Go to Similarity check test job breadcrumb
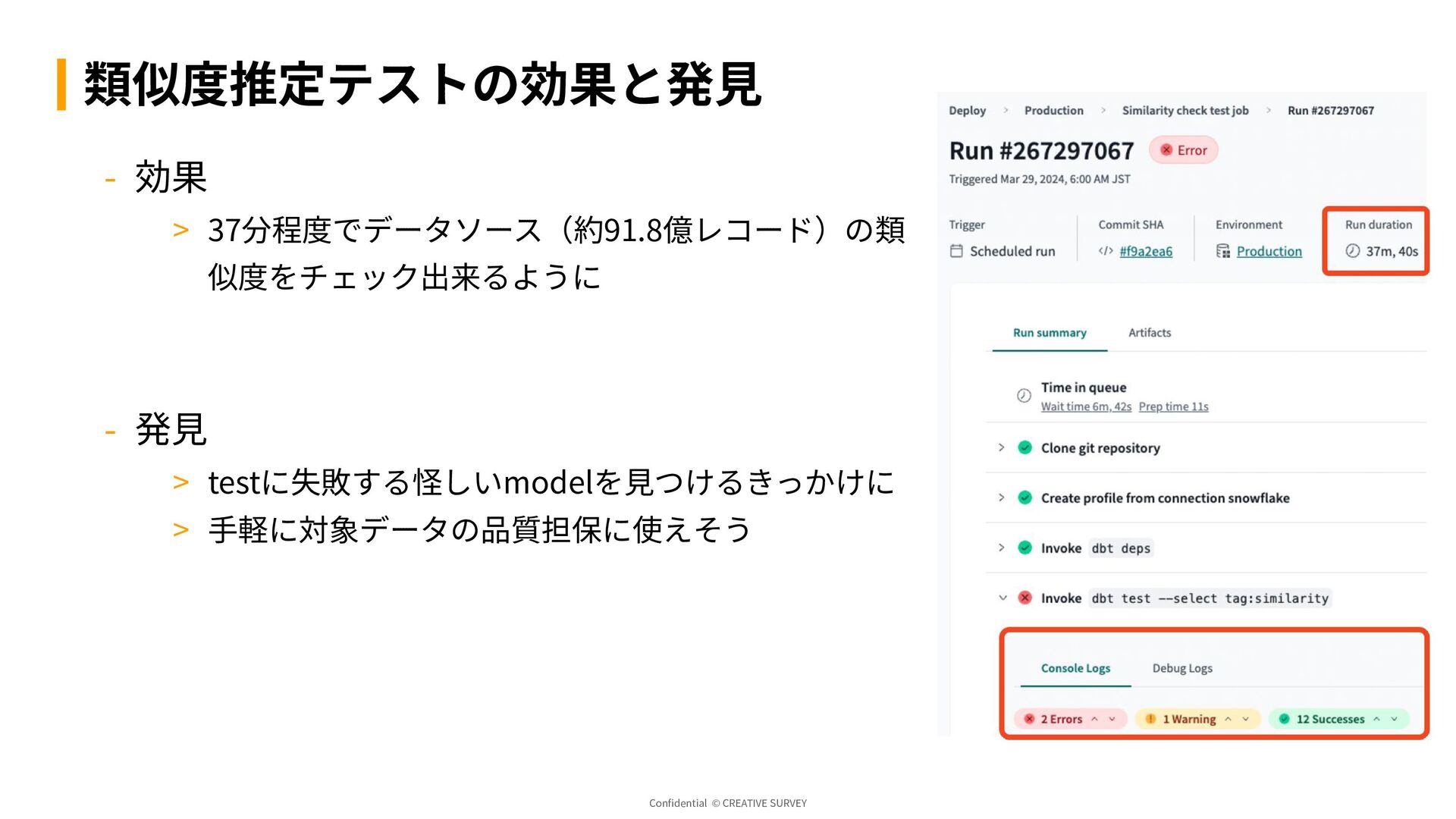Viewport: 1456px width, 819px height. 1185,111
